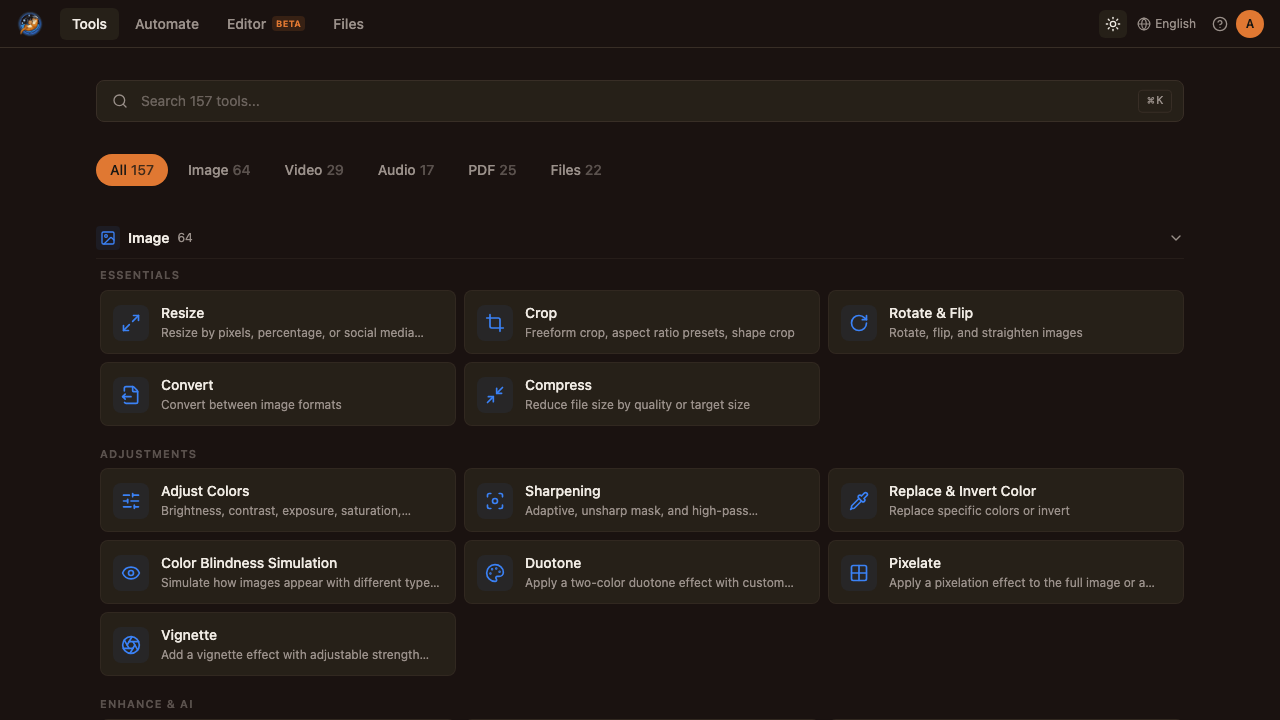Image resolution: width=1280 pixels, height=720 pixels.
Task: Open the English language selector
Action: coord(1166,24)
